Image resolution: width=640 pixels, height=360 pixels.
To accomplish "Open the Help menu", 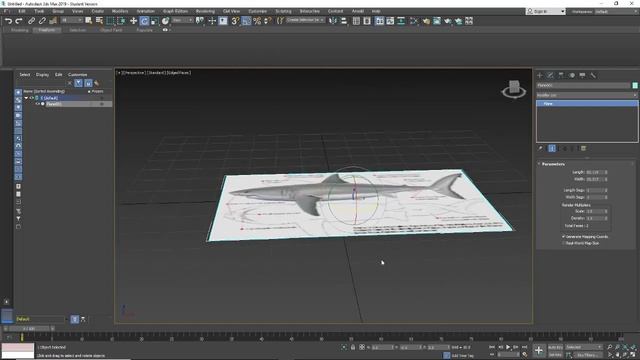I will [376, 11].
